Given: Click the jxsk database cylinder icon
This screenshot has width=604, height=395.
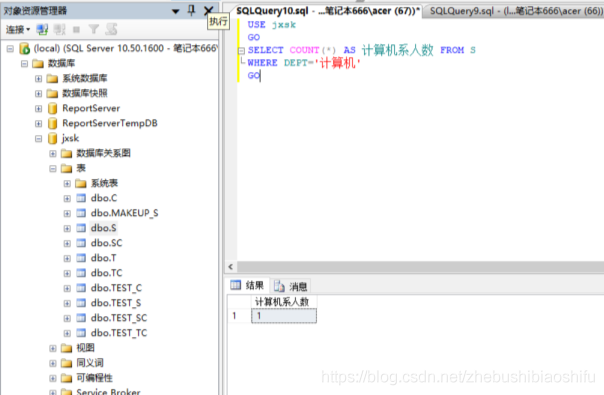Looking at the screenshot, I should 52,138.
